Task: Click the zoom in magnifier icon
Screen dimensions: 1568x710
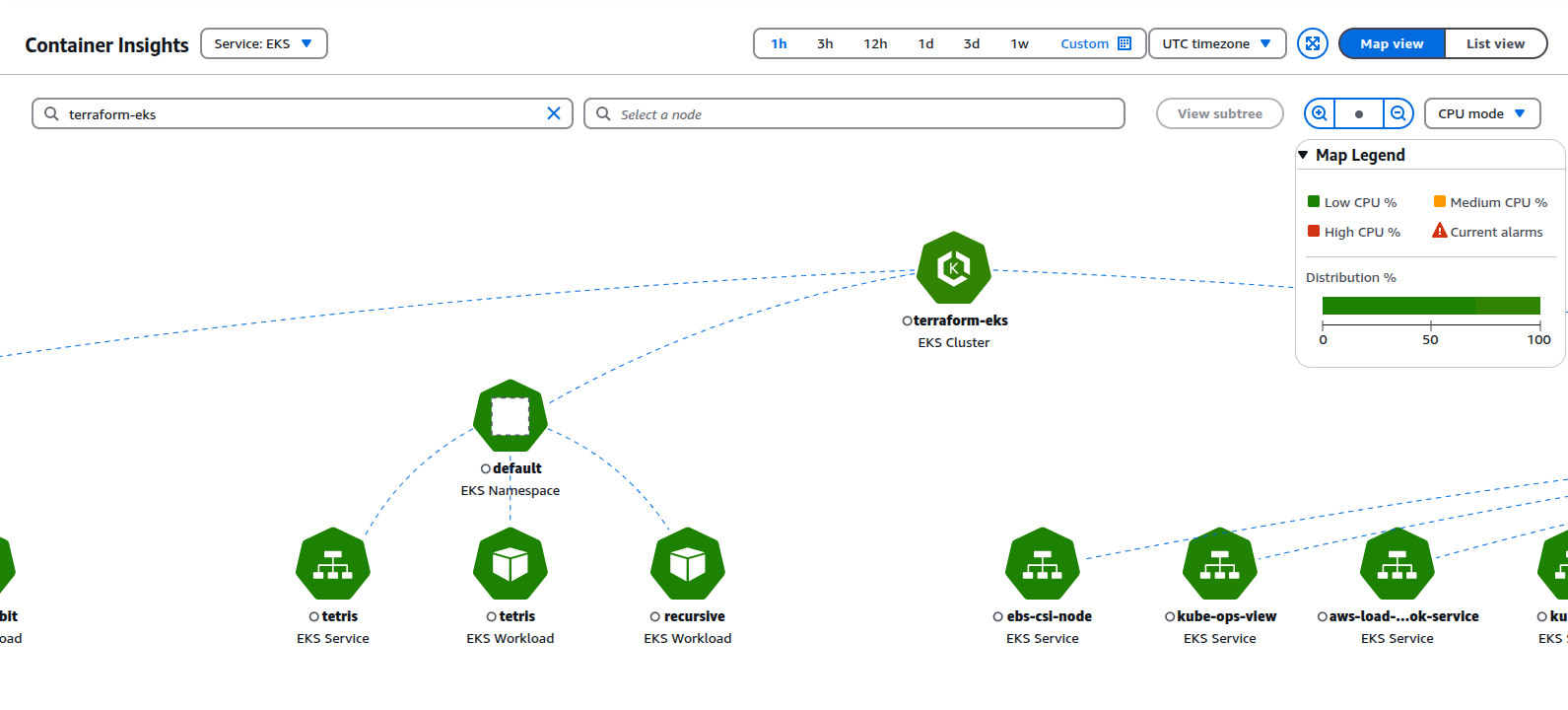Action: (x=1320, y=113)
